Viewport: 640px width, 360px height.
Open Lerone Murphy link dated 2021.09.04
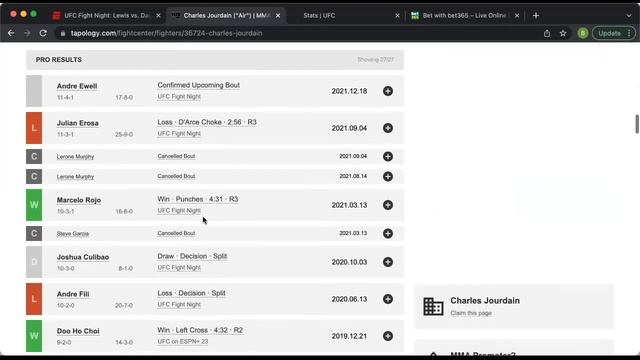[75, 156]
